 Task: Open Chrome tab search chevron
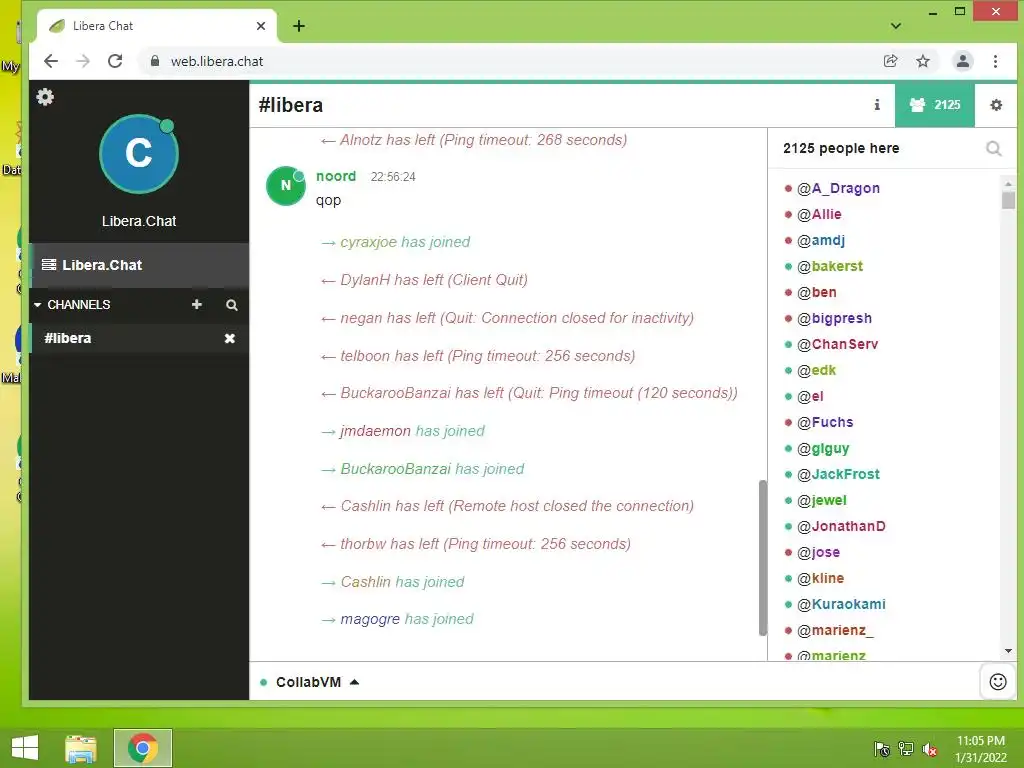(x=896, y=26)
